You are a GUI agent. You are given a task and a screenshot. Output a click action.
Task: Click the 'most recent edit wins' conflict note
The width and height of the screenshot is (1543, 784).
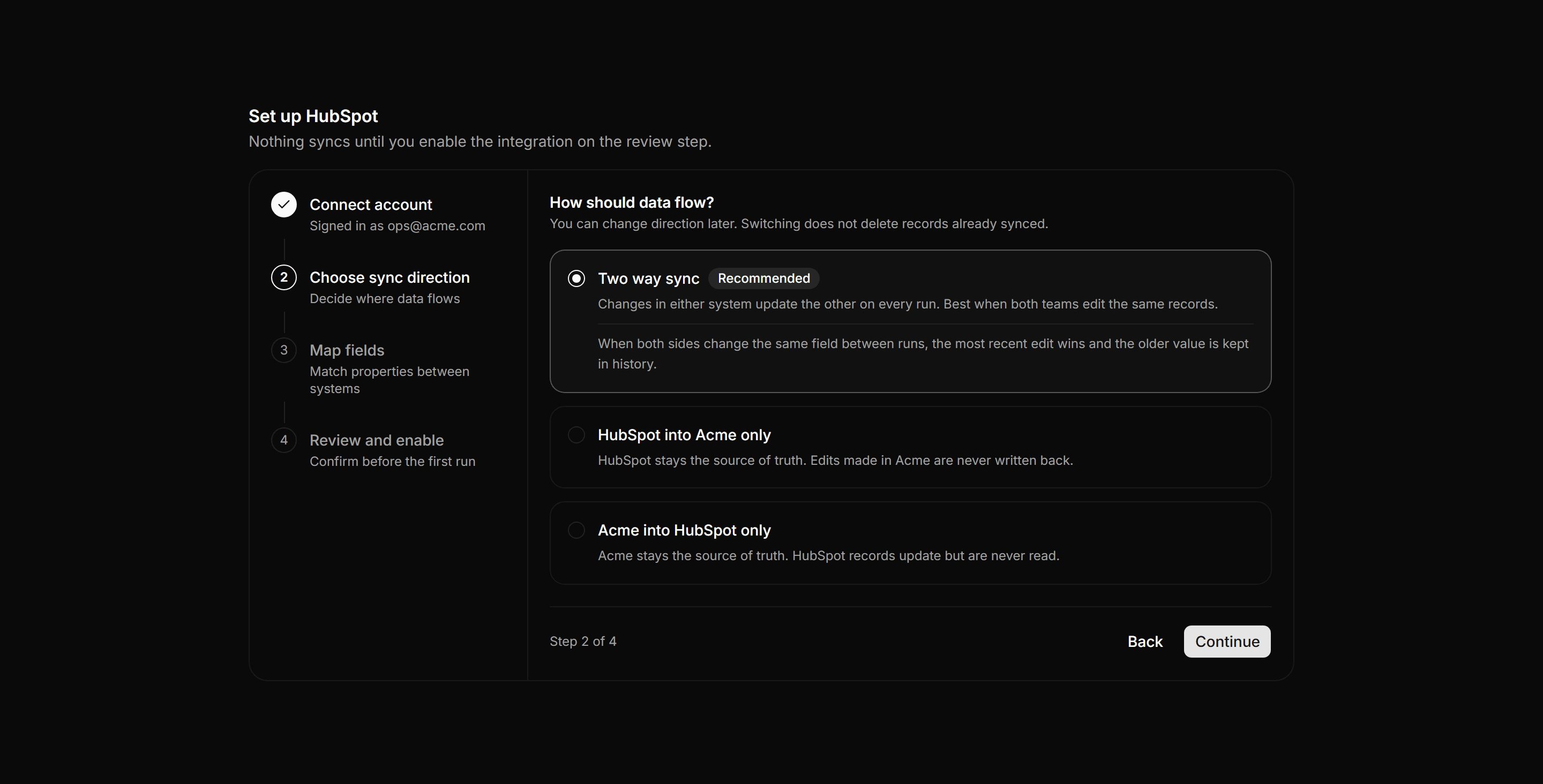pyautogui.click(x=923, y=353)
